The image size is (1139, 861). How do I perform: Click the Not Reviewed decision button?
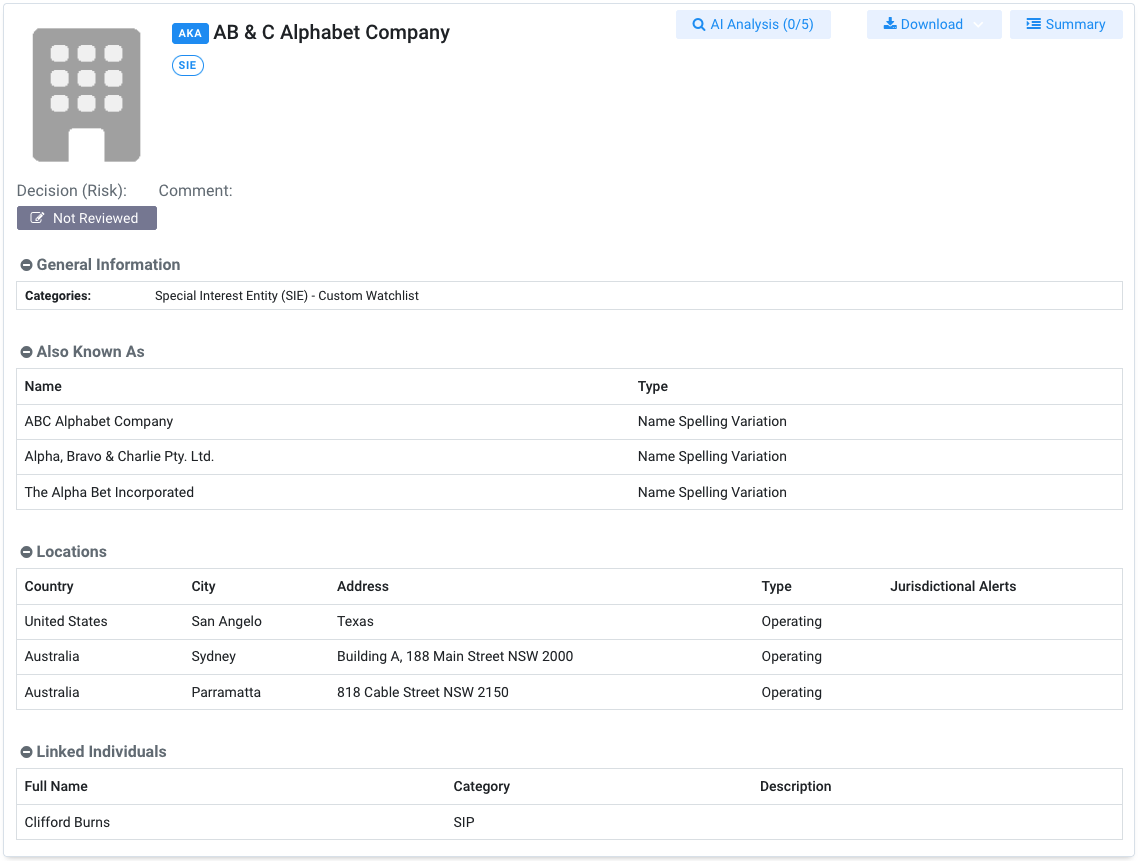[86, 218]
